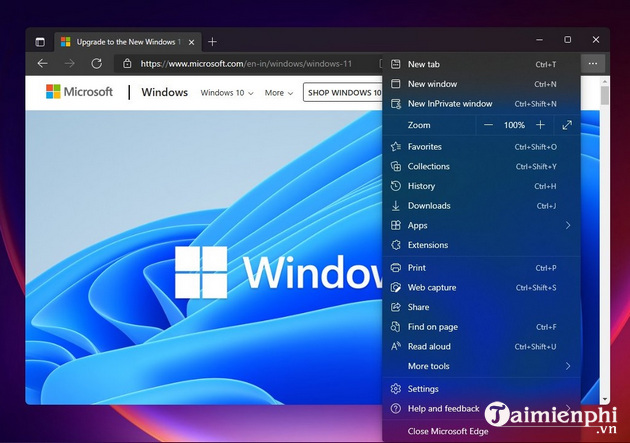View site info via the lock icon
The height and width of the screenshot is (443, 630).
coord(127,63)
